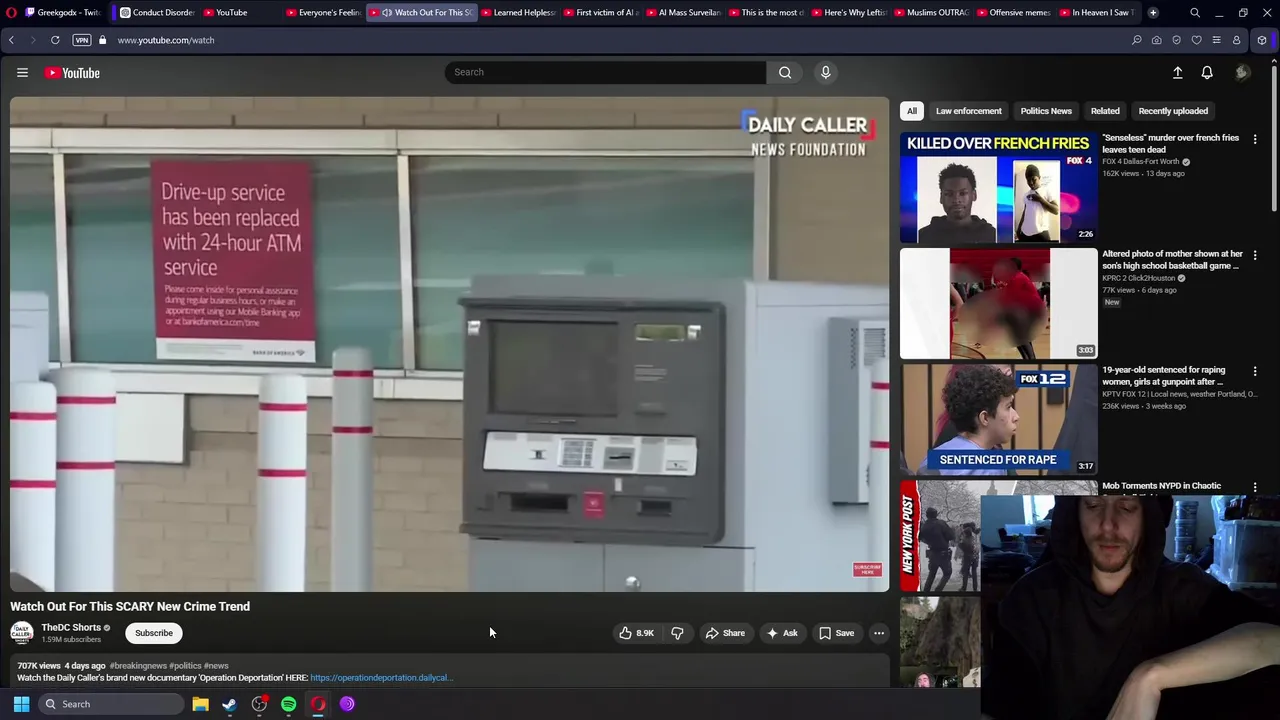Reload the current page

pyautogui.click(x=55, y=40)
